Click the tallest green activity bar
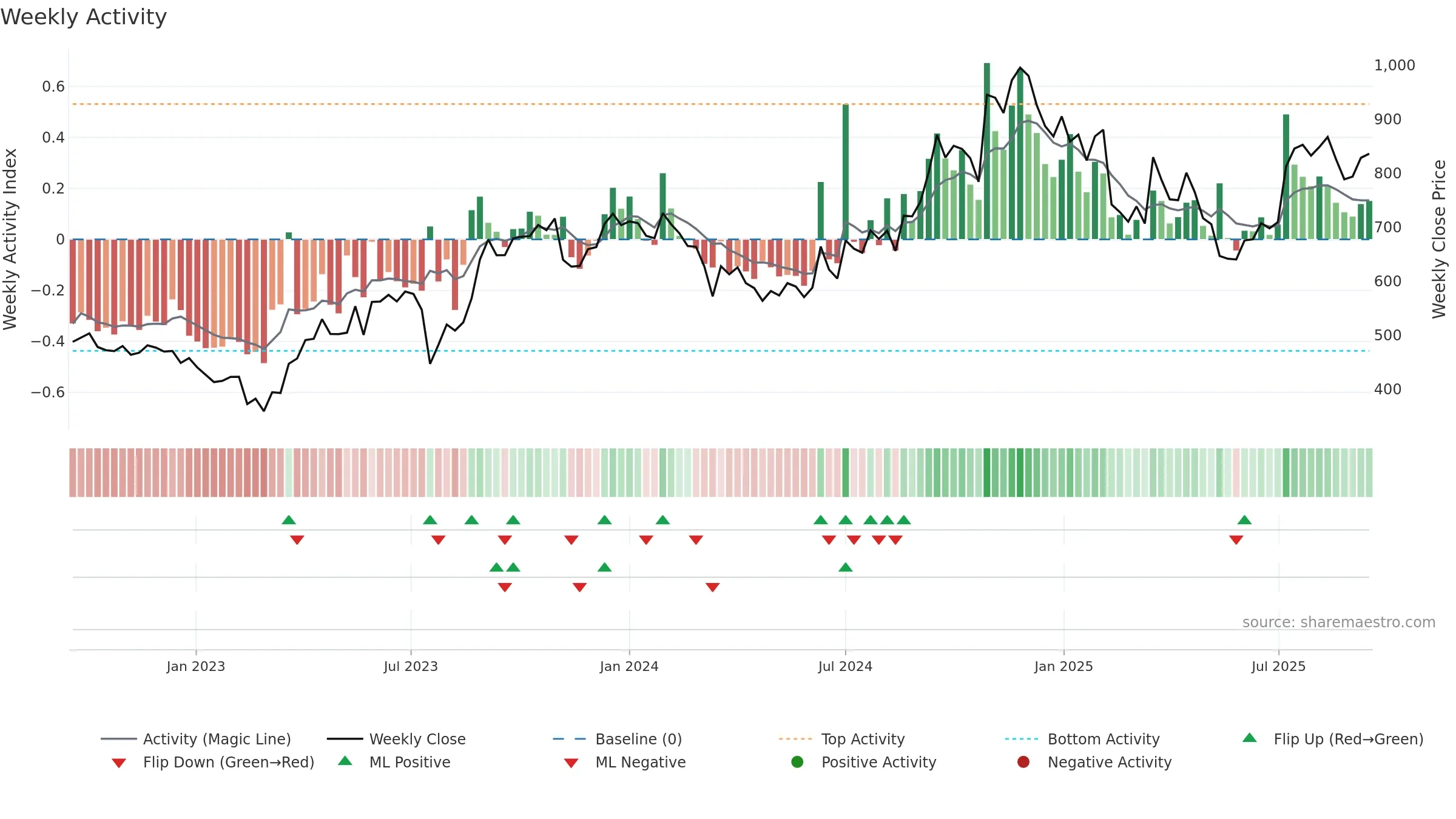 point(987,151)
